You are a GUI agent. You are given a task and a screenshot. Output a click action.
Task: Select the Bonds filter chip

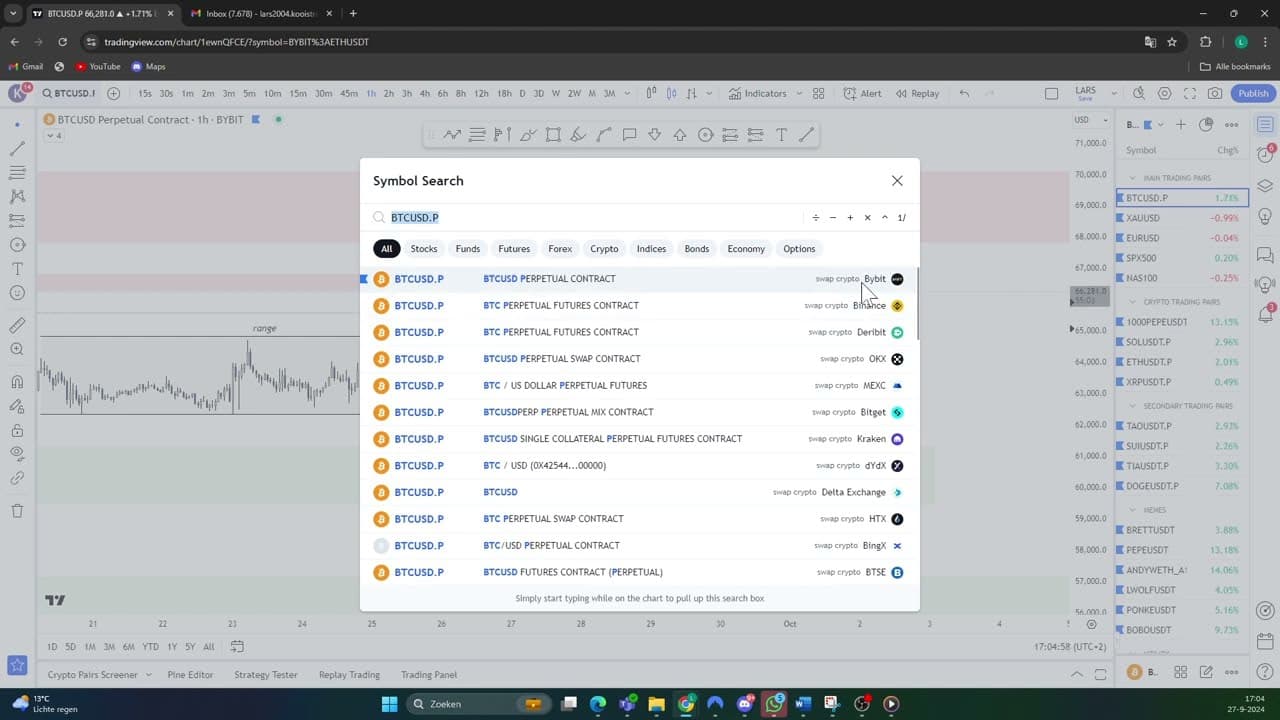tap(697, 249)
